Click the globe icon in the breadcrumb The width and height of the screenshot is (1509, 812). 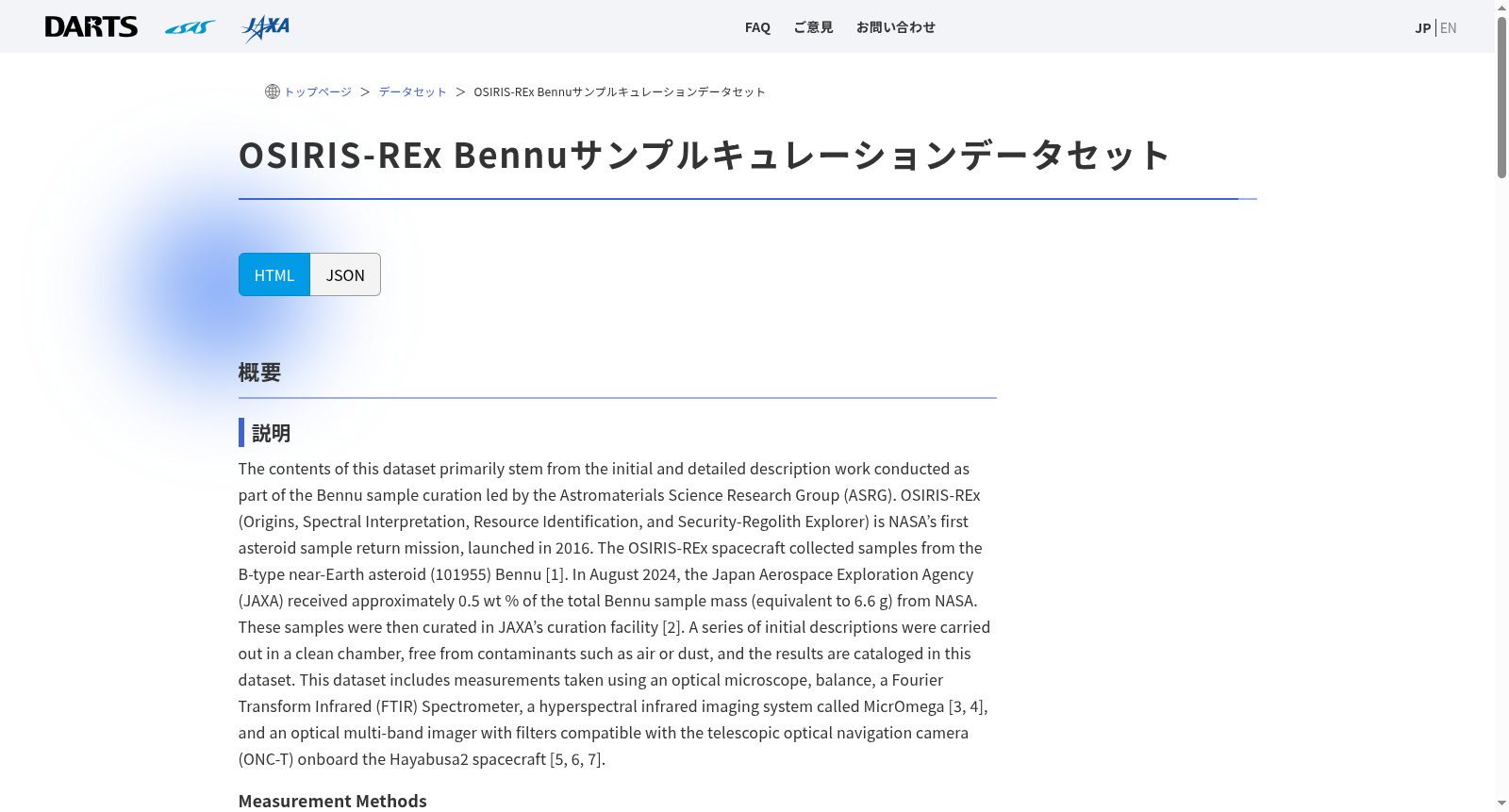(273, 91)
